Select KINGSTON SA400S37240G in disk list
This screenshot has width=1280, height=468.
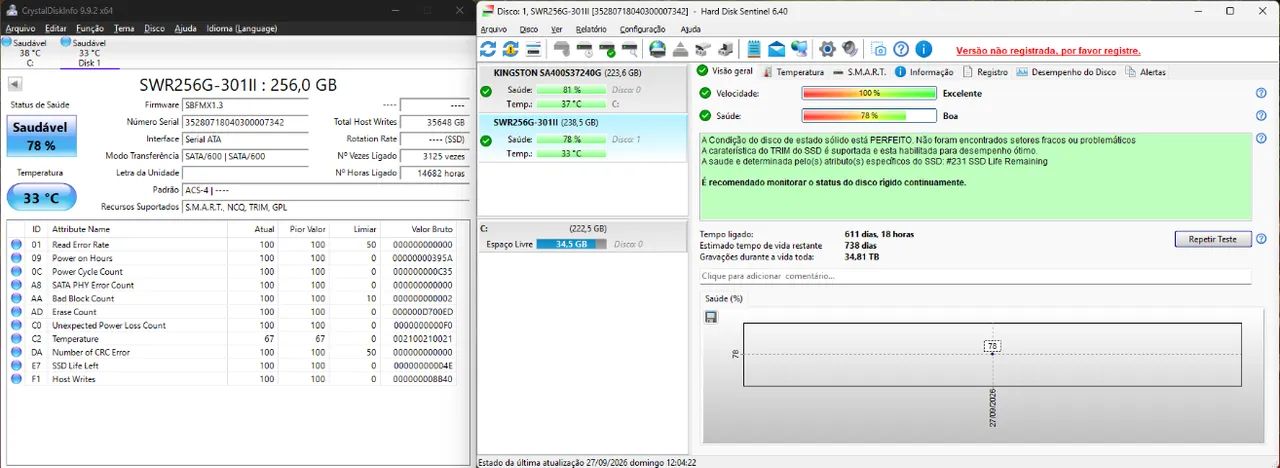[x=583, y=89]
